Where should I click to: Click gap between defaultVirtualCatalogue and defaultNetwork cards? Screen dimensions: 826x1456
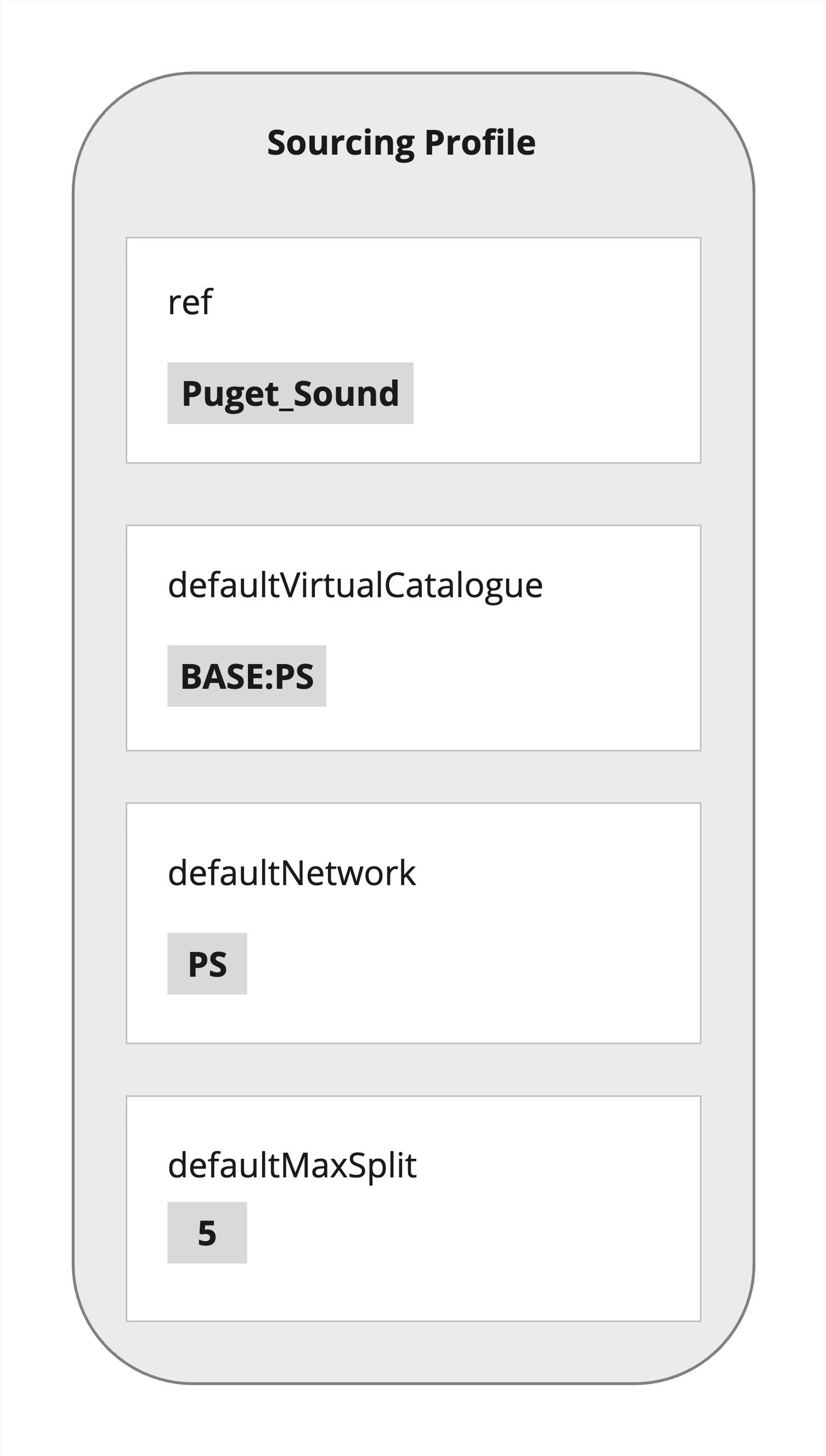click(413, 777)
